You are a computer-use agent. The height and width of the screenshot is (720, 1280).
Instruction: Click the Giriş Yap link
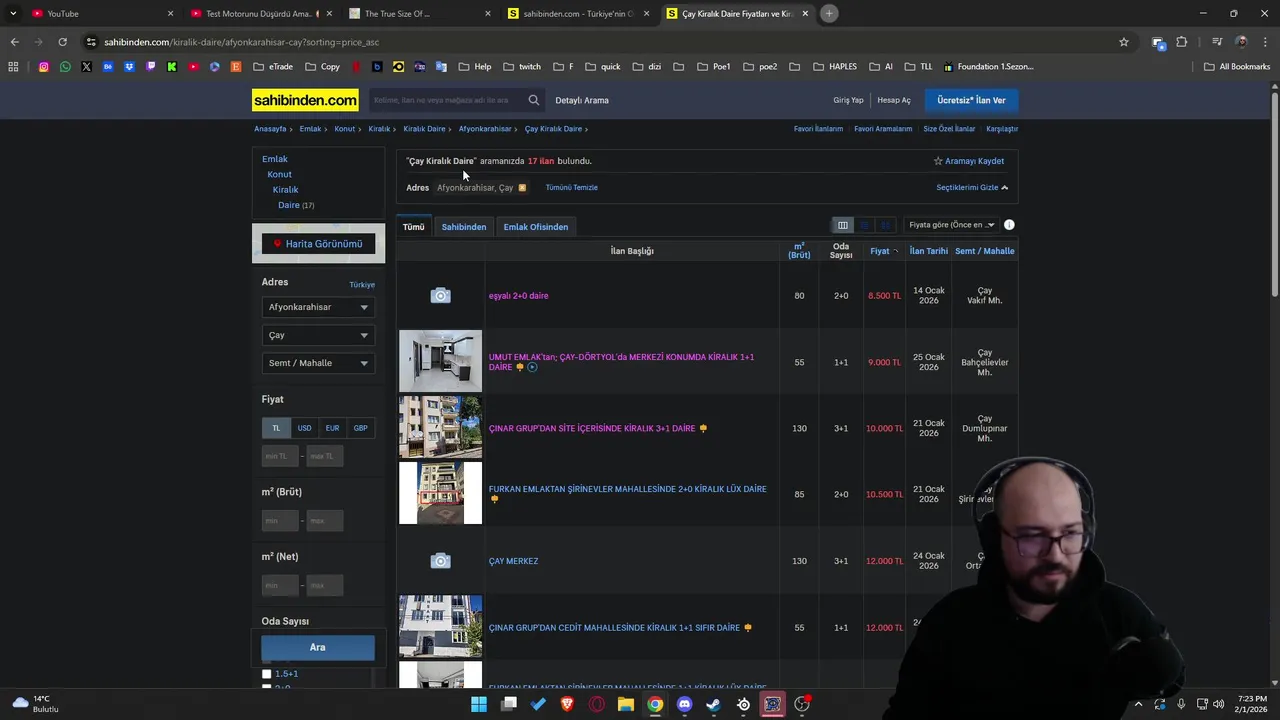(x=848, y=100)
